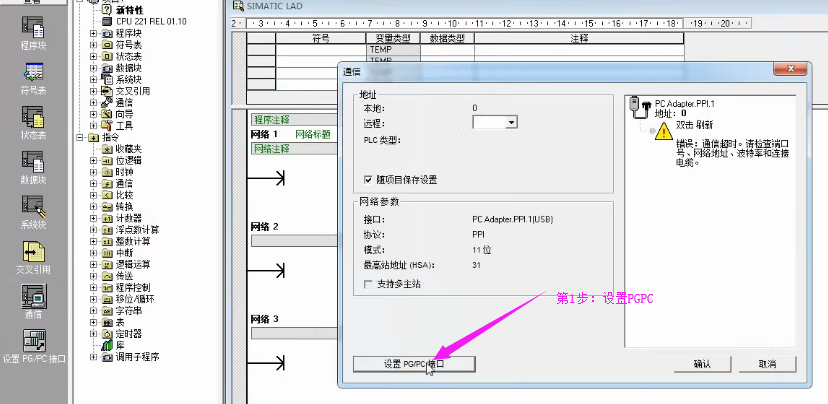Select 收藏夹 in the instruction tree

128,149
